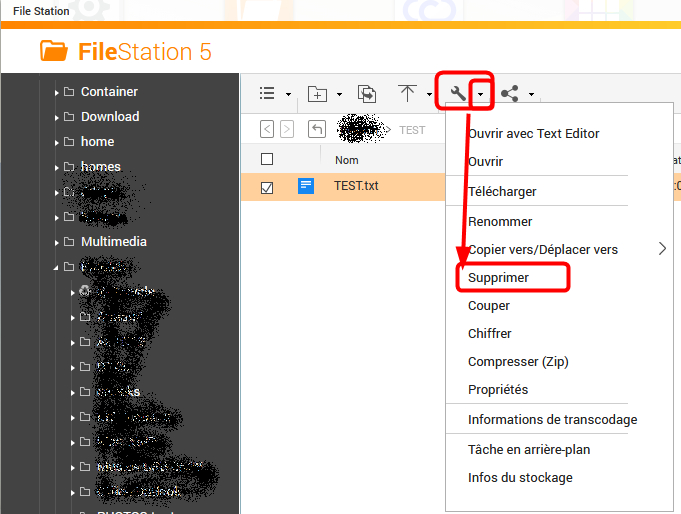
Task: Choose Tâche en arrière-plan
Action: (529, 450)
